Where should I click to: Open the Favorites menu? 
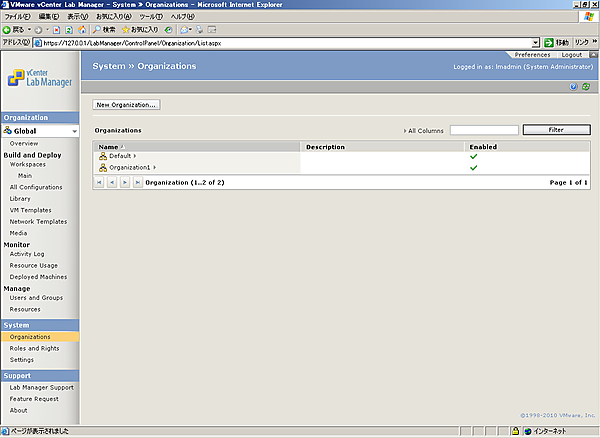114,16
